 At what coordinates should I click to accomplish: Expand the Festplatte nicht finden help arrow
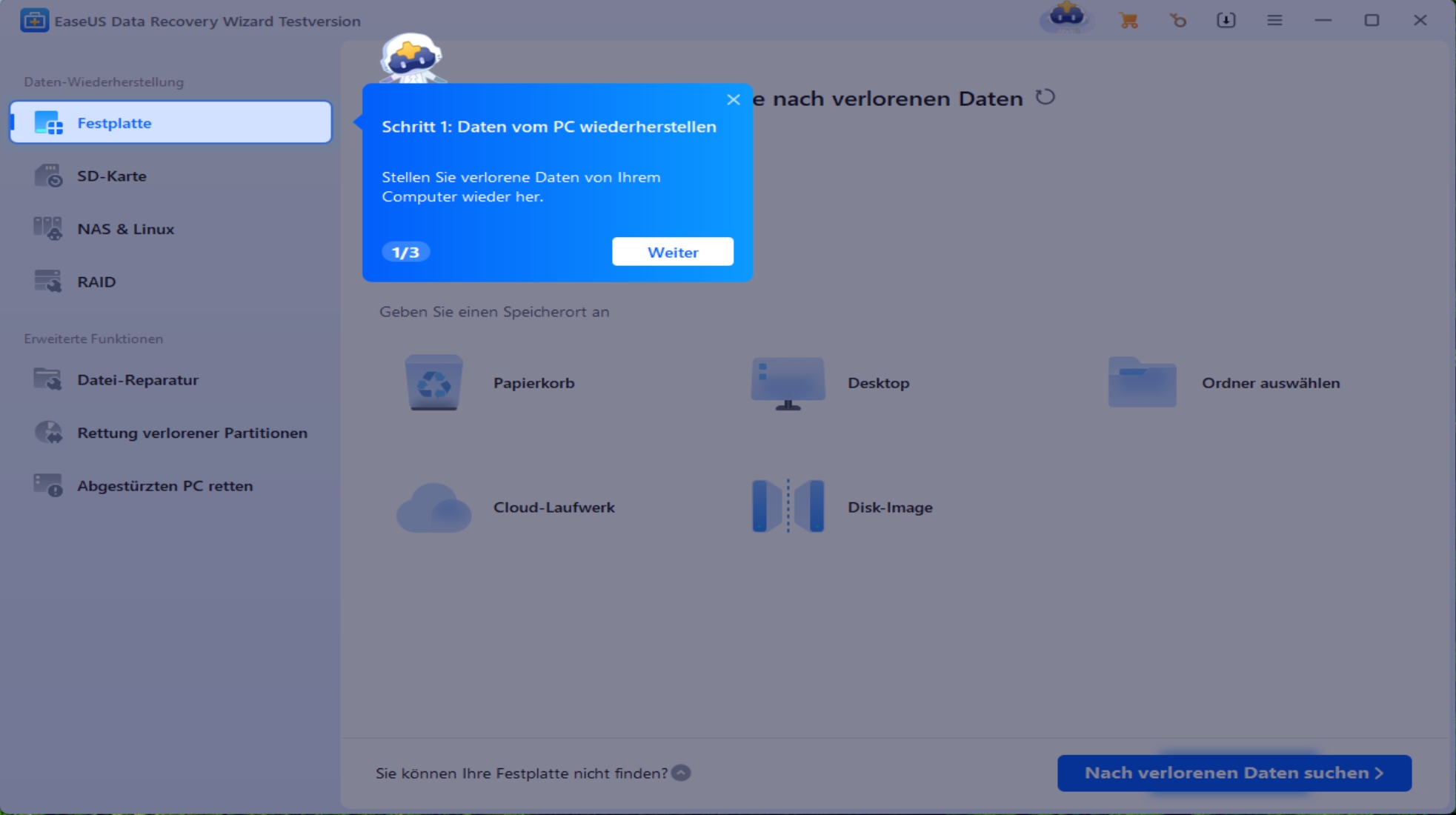(681, 773)
